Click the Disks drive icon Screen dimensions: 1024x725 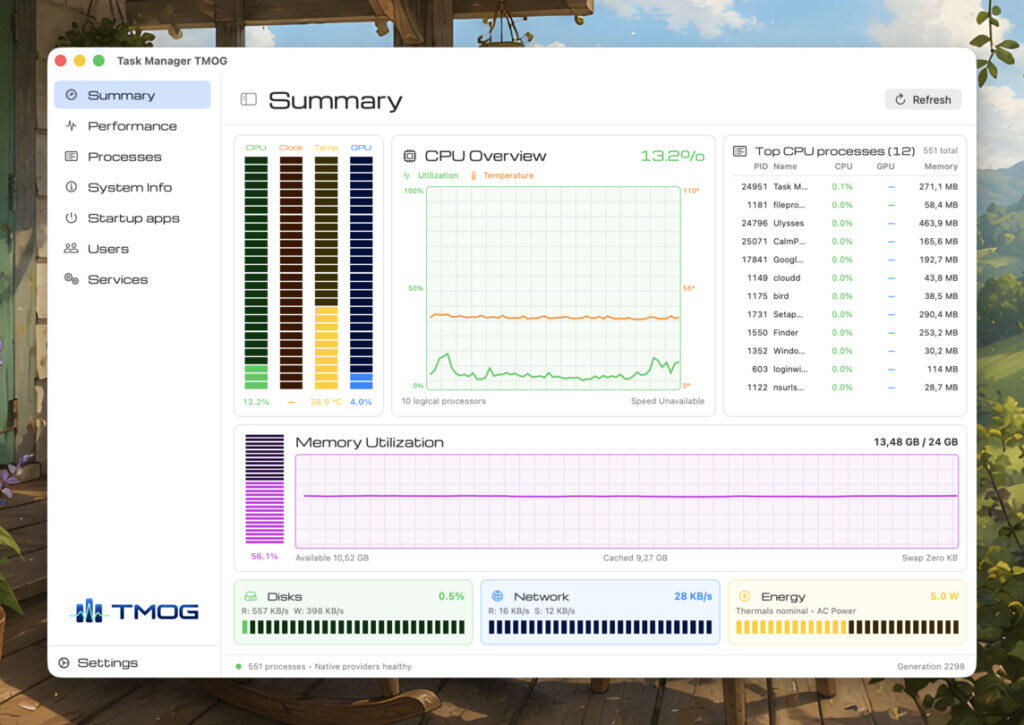251,596
